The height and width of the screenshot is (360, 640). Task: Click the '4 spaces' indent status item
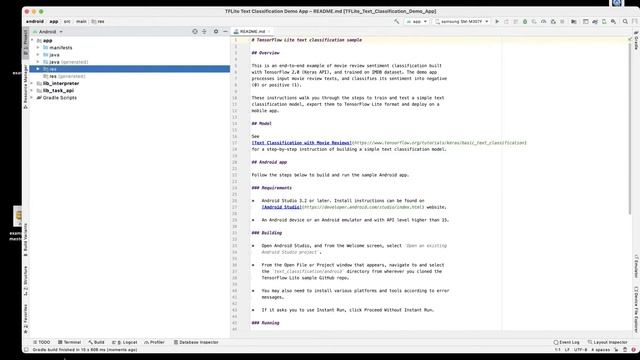pos(600,350)
